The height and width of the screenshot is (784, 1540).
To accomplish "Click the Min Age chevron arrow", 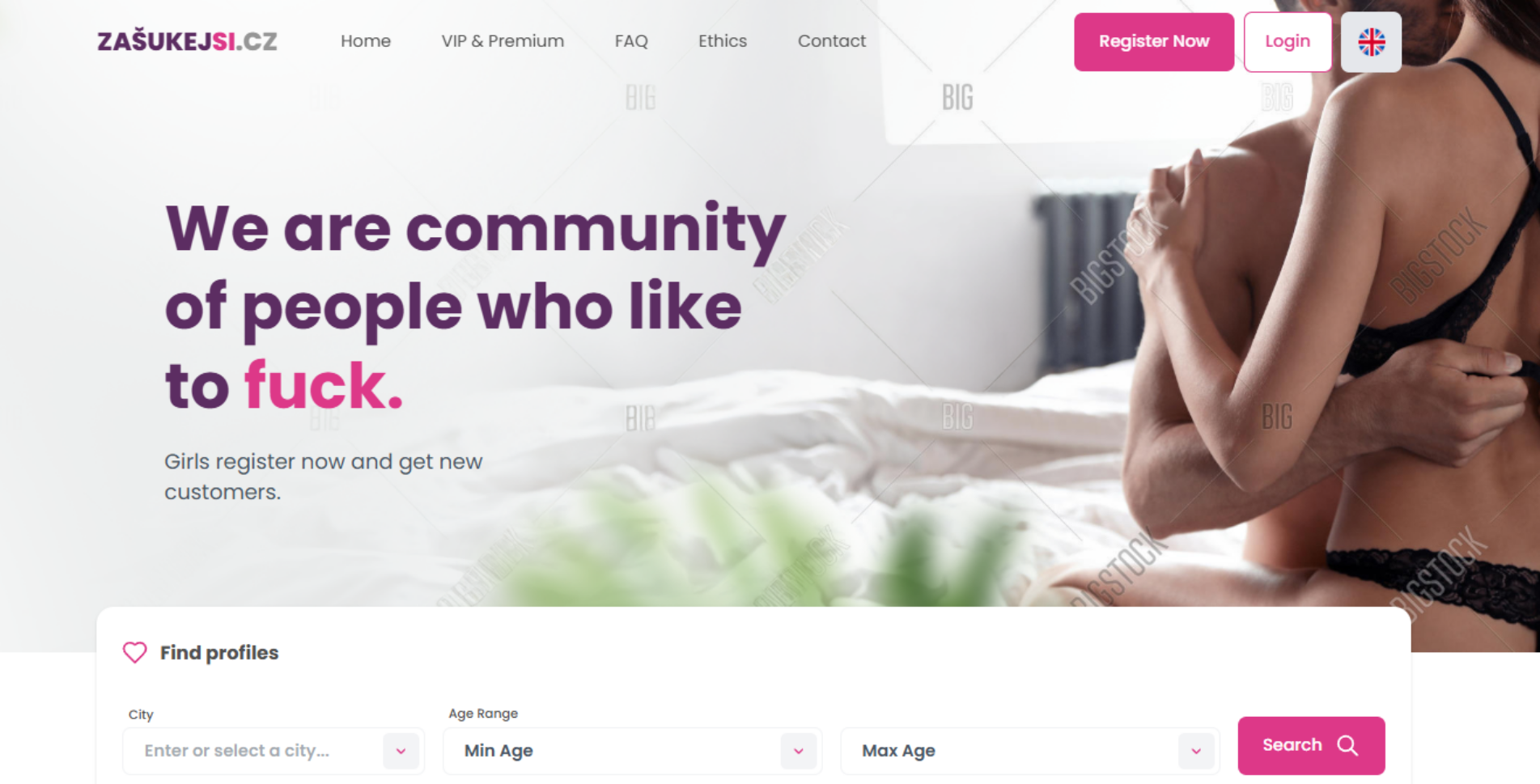I will pyautogui.click(x=799, y=751).
